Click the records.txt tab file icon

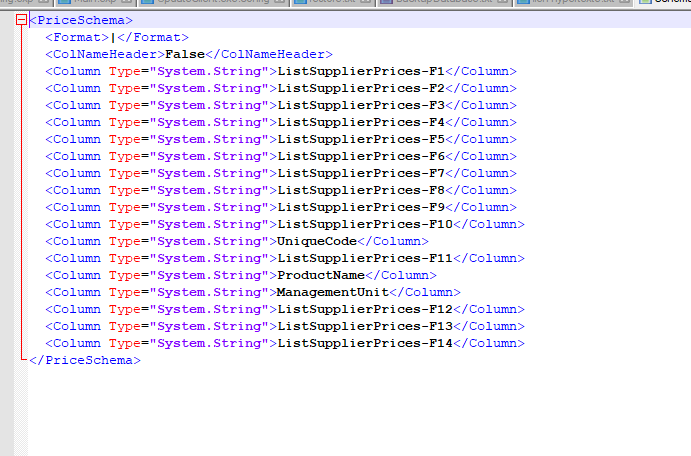(300, 4)
